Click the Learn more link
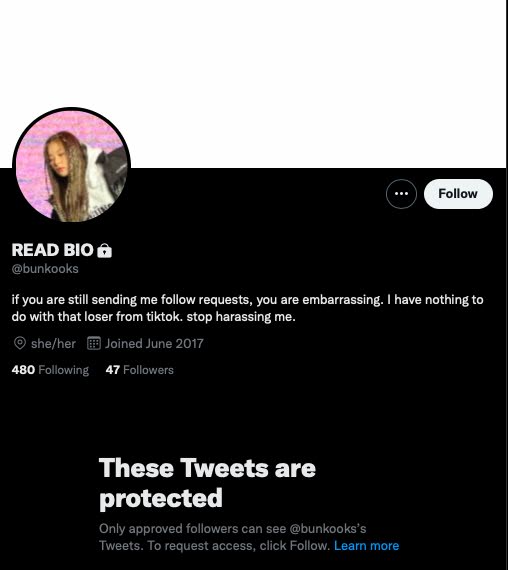 pos(367,546)
